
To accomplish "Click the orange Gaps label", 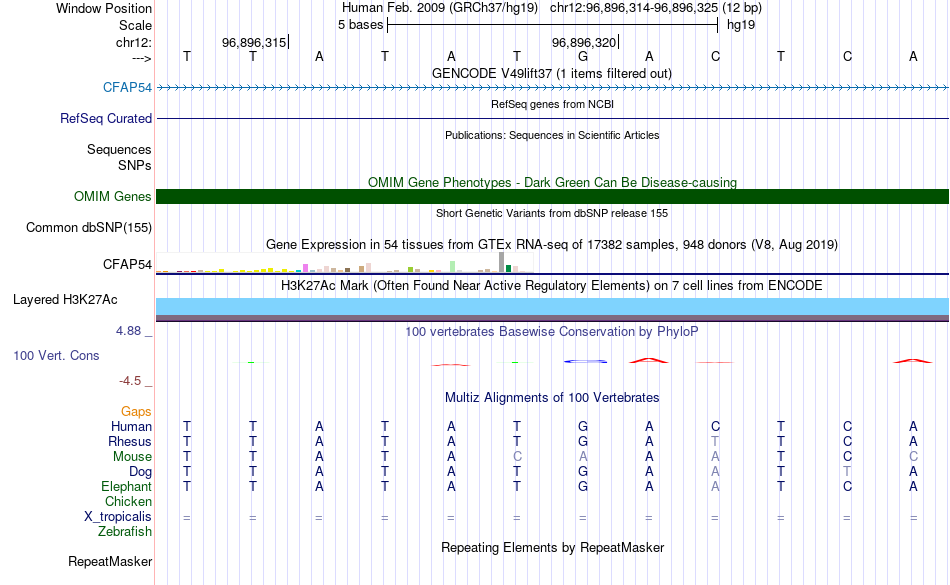I will tap(136, 412).
